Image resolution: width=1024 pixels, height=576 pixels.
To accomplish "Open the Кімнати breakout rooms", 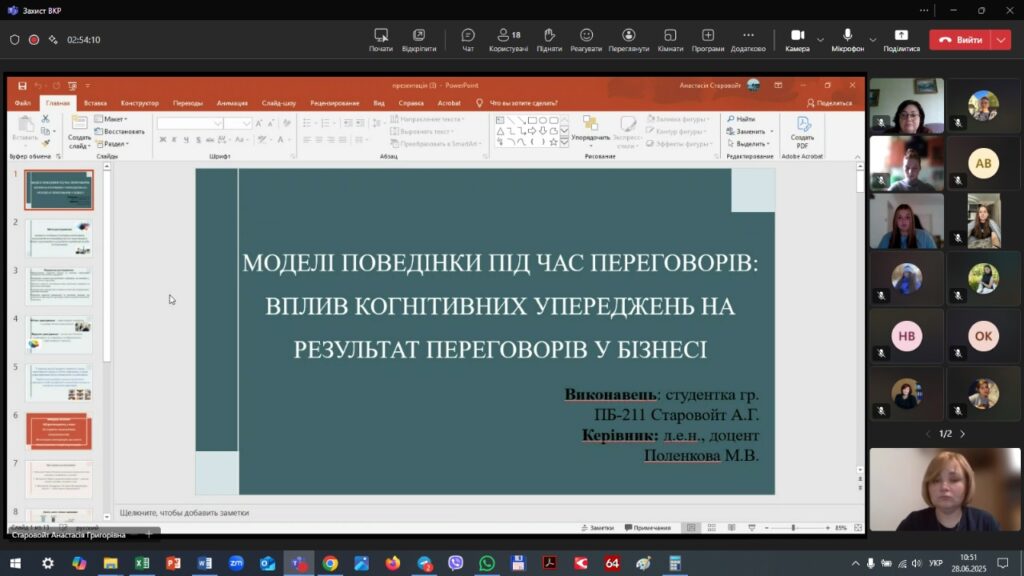I will [670, 39].
